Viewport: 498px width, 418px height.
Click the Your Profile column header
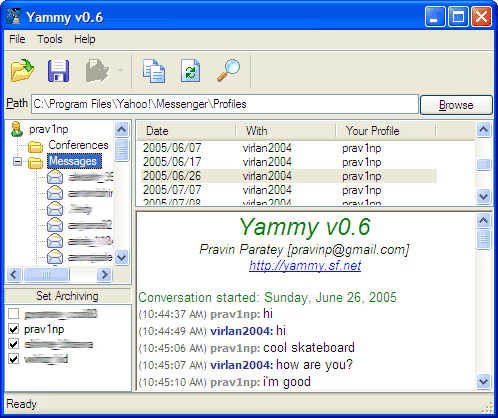tap(386, 131)
